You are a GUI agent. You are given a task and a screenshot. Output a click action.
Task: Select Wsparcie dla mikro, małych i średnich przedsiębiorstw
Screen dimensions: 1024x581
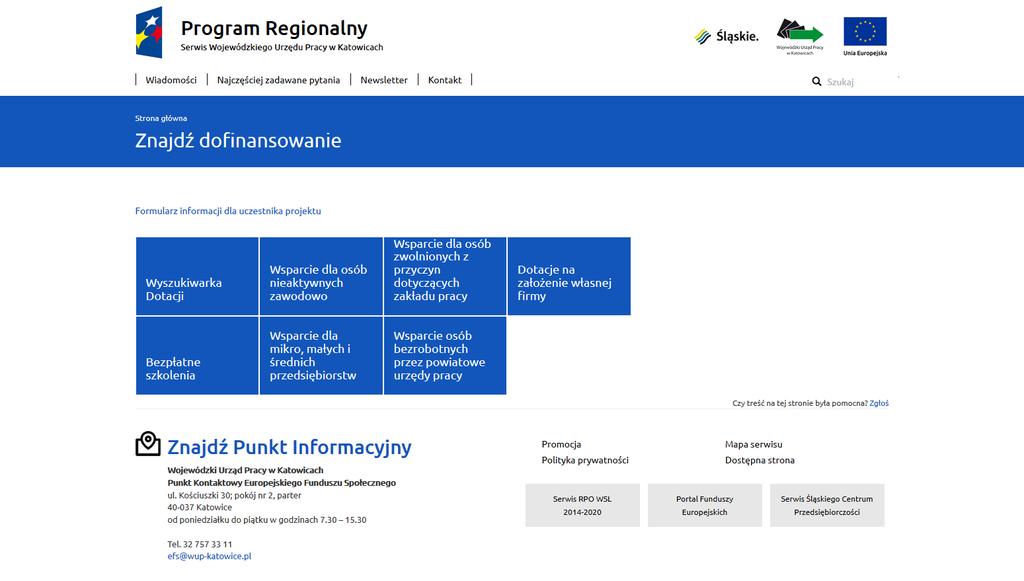pos(321,356)
